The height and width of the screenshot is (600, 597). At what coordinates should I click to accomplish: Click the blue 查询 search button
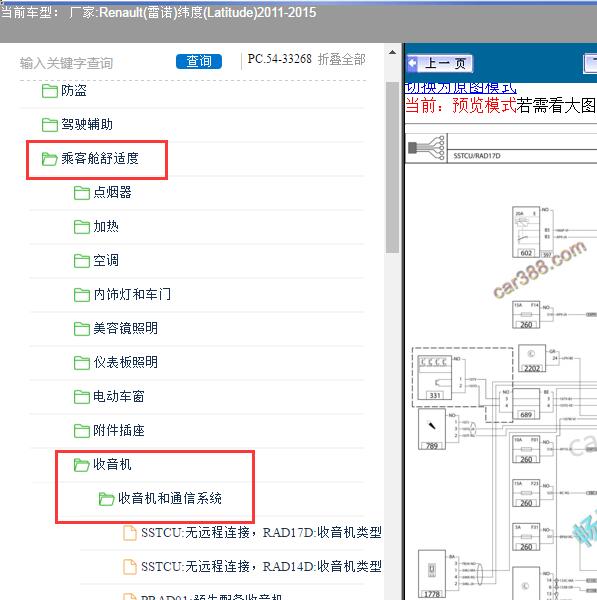click(x=199, y=61)
